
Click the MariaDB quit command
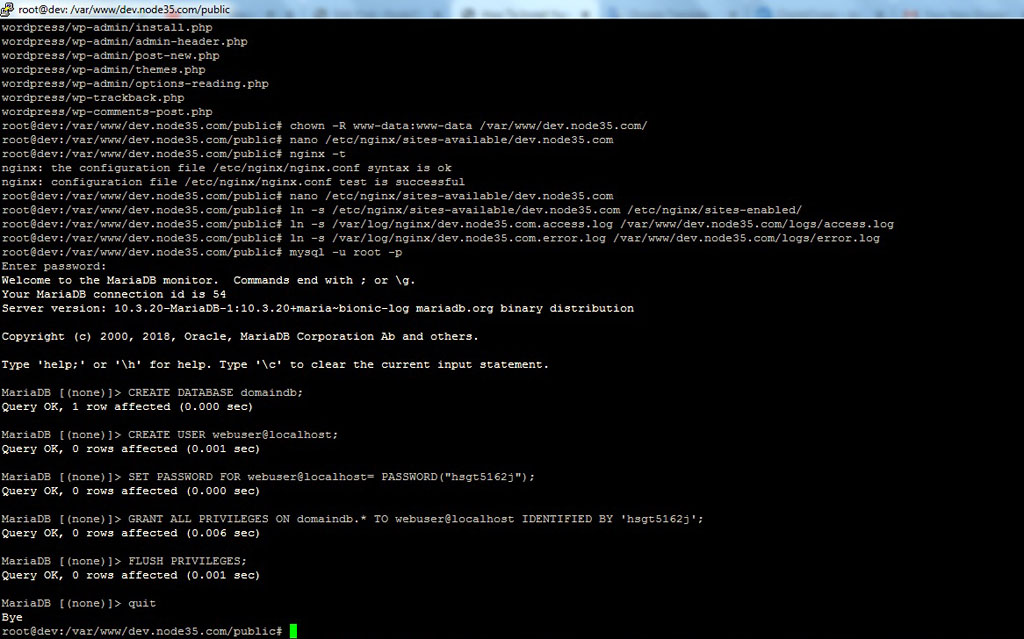click(142, 604)
